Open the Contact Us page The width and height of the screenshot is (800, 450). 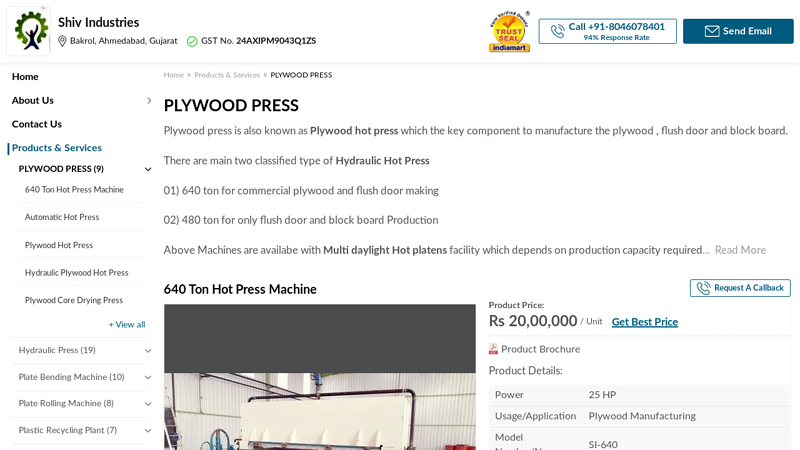coord(37,124)
